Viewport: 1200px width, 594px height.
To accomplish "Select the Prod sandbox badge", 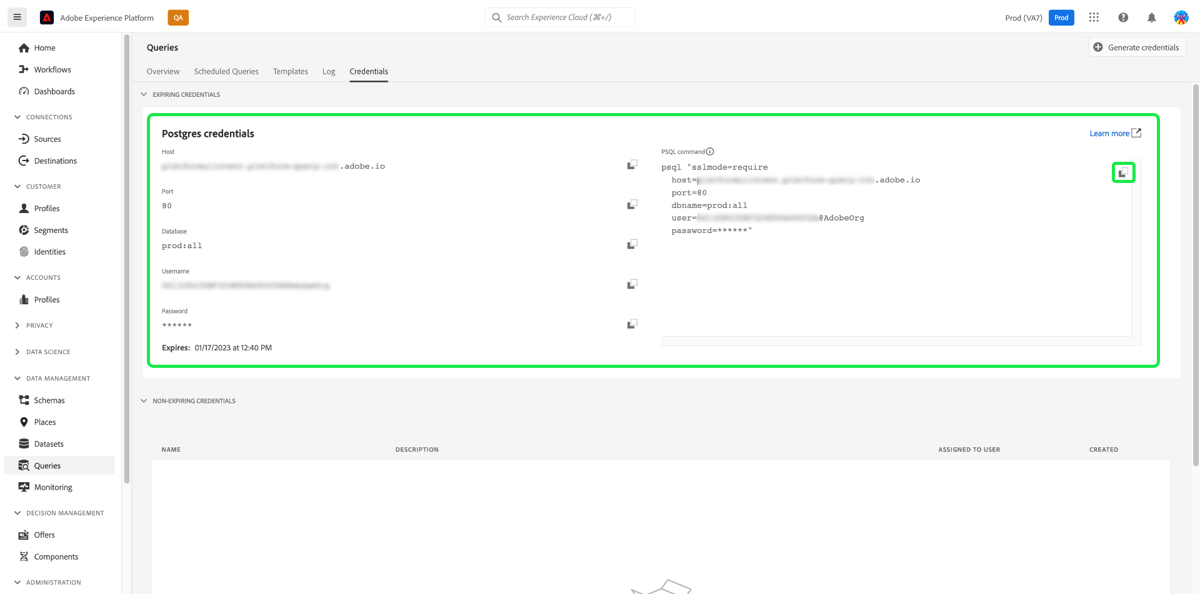I will (x=1061, y=17).
